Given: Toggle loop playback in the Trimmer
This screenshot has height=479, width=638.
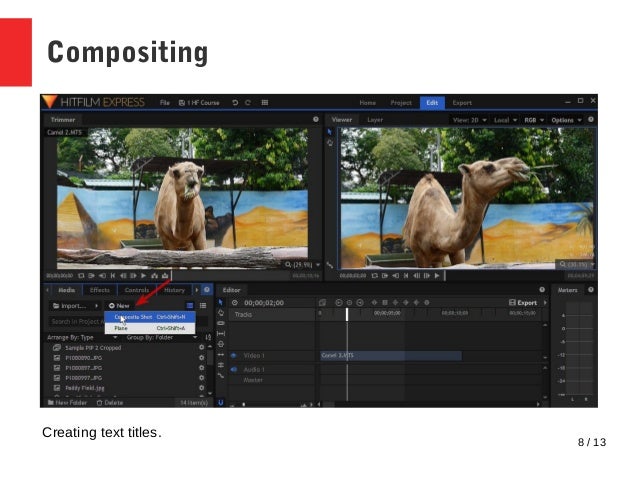Looking at the screenshot, I should tap(81, 276).
